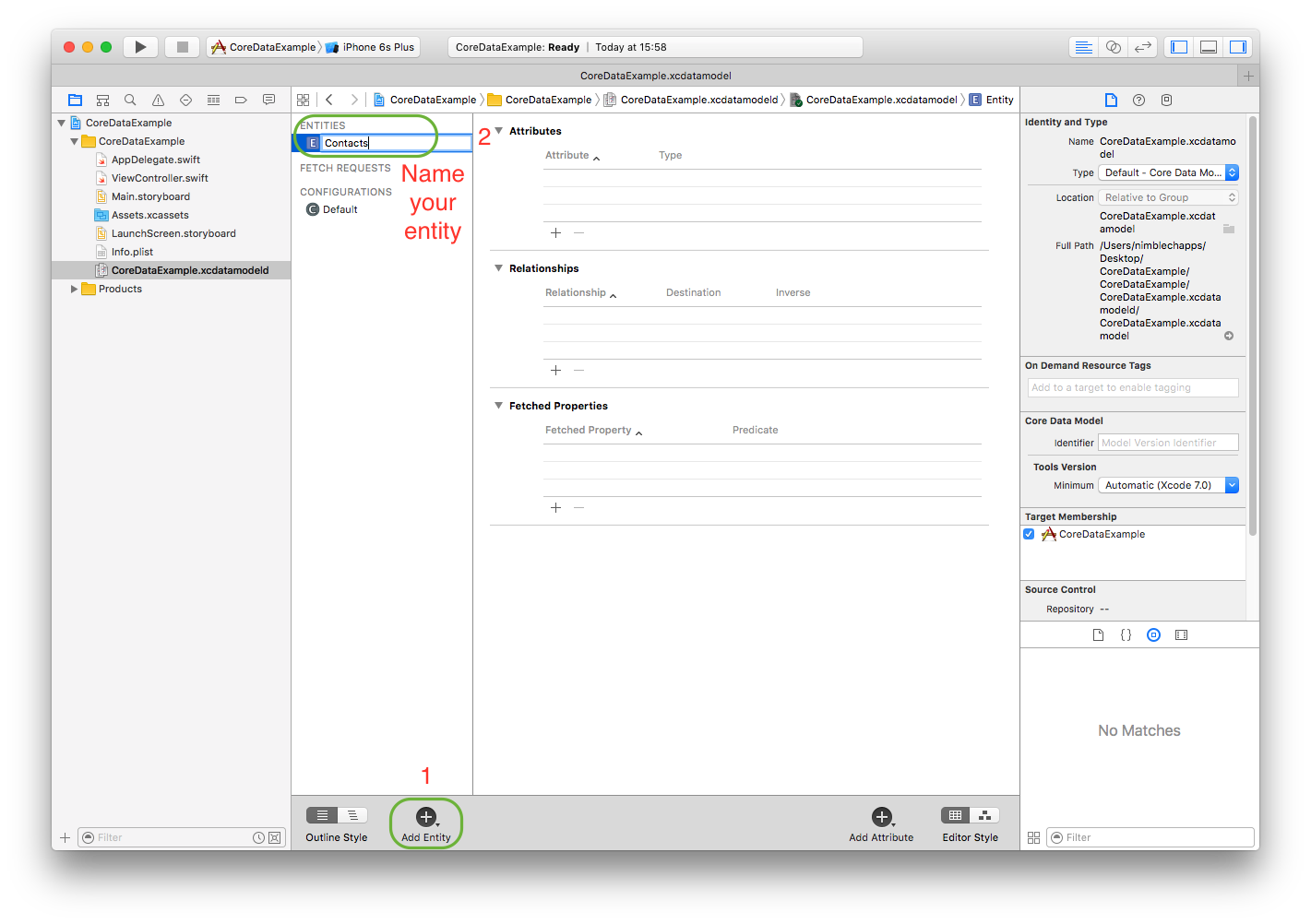
Task: Stop the running build
Action: tap(183, 47)
